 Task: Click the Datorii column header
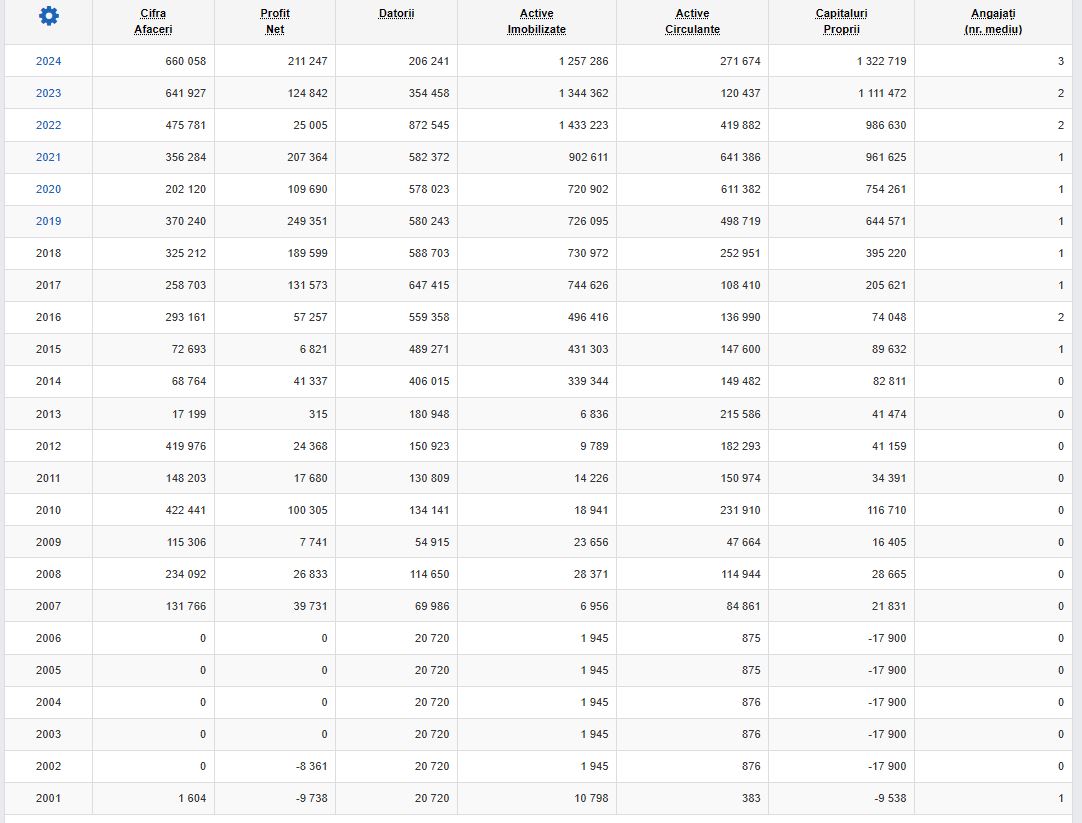click(x=396, y=13)
